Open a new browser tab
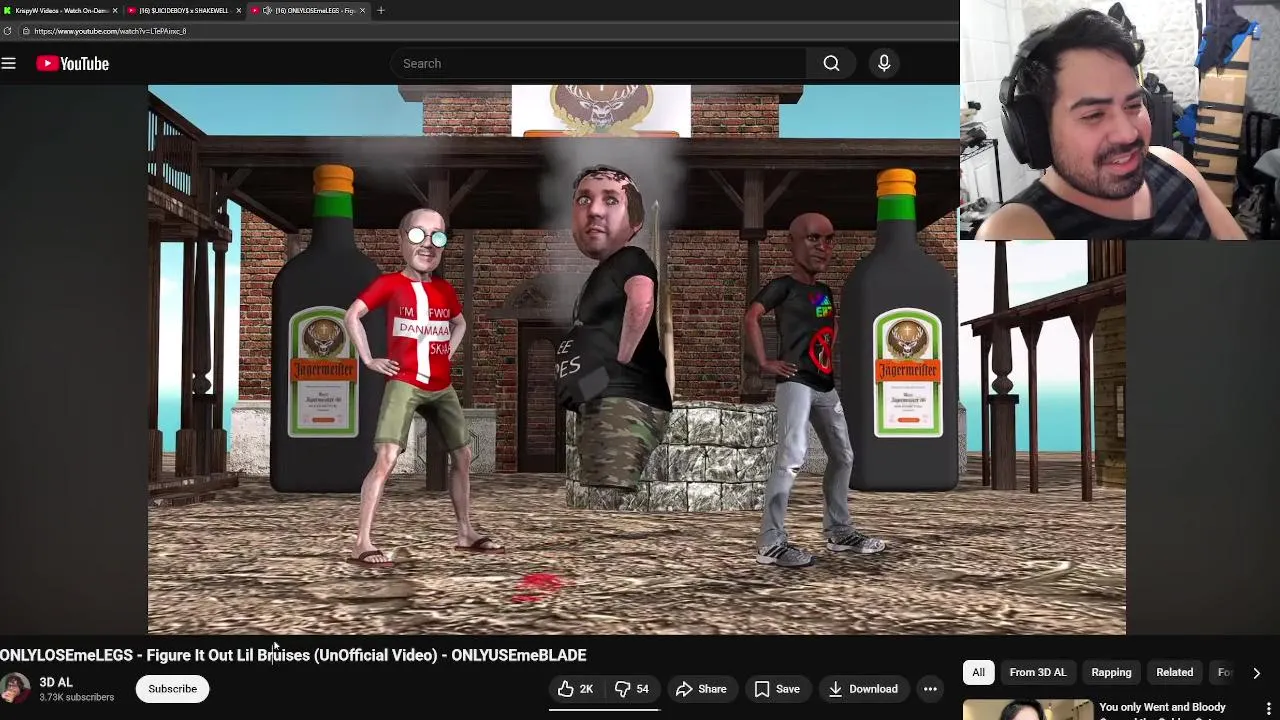 [380, 10]
